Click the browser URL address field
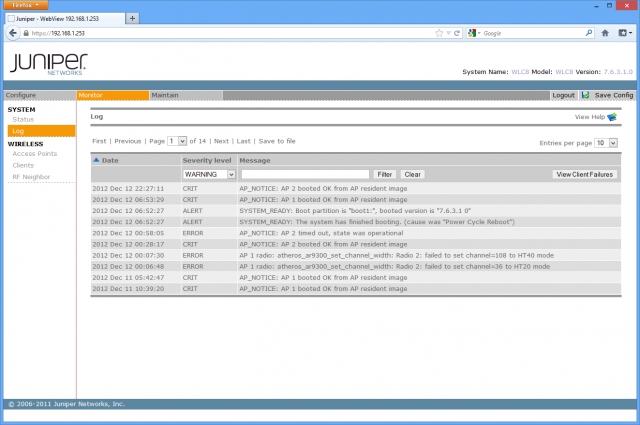Viewport: 640px width, 425px height. point(229,33)
